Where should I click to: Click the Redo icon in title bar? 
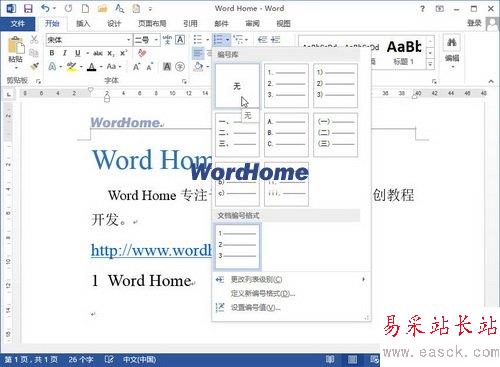[68, 9]
